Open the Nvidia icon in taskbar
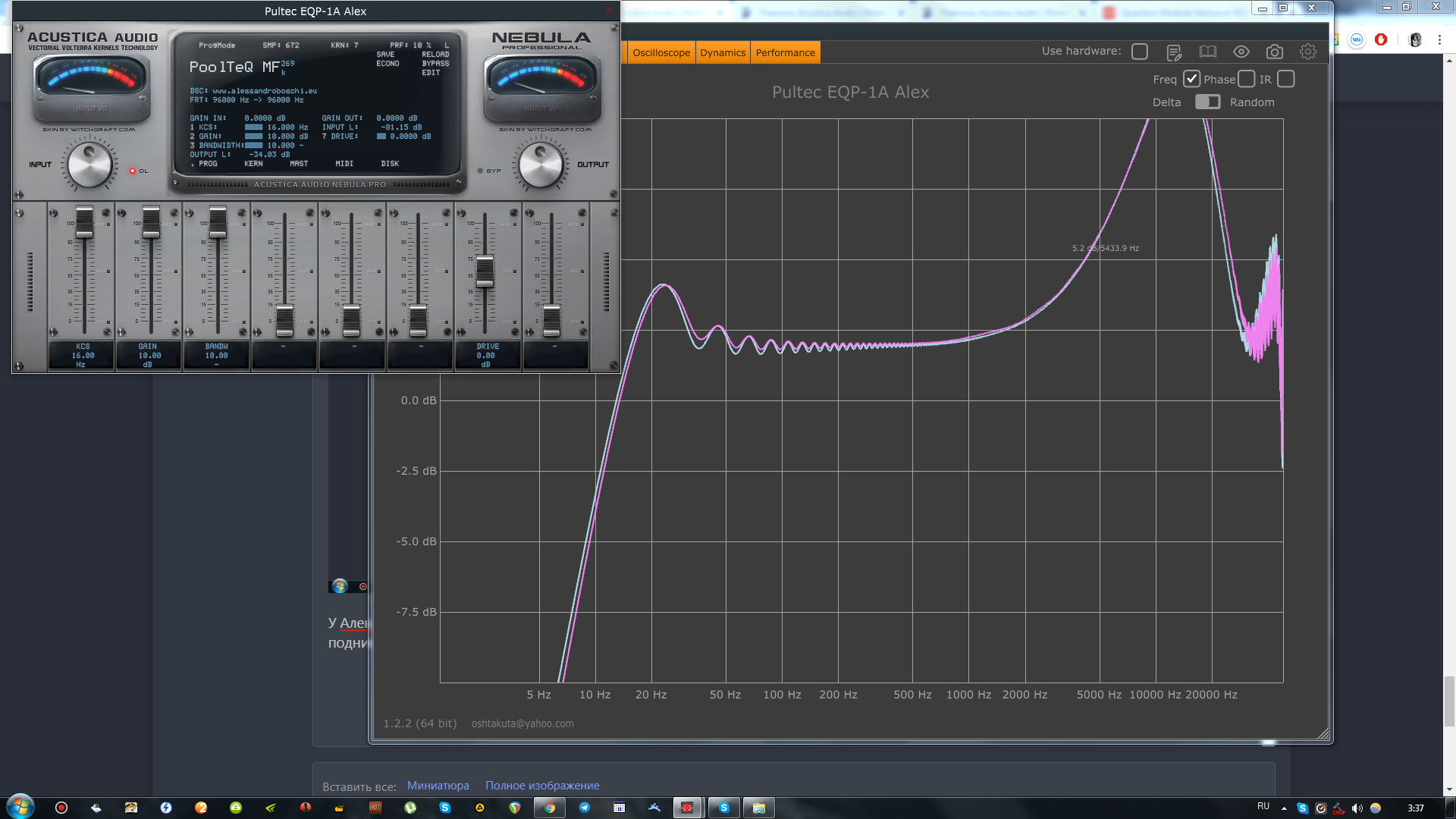 [x=271, y=808]
